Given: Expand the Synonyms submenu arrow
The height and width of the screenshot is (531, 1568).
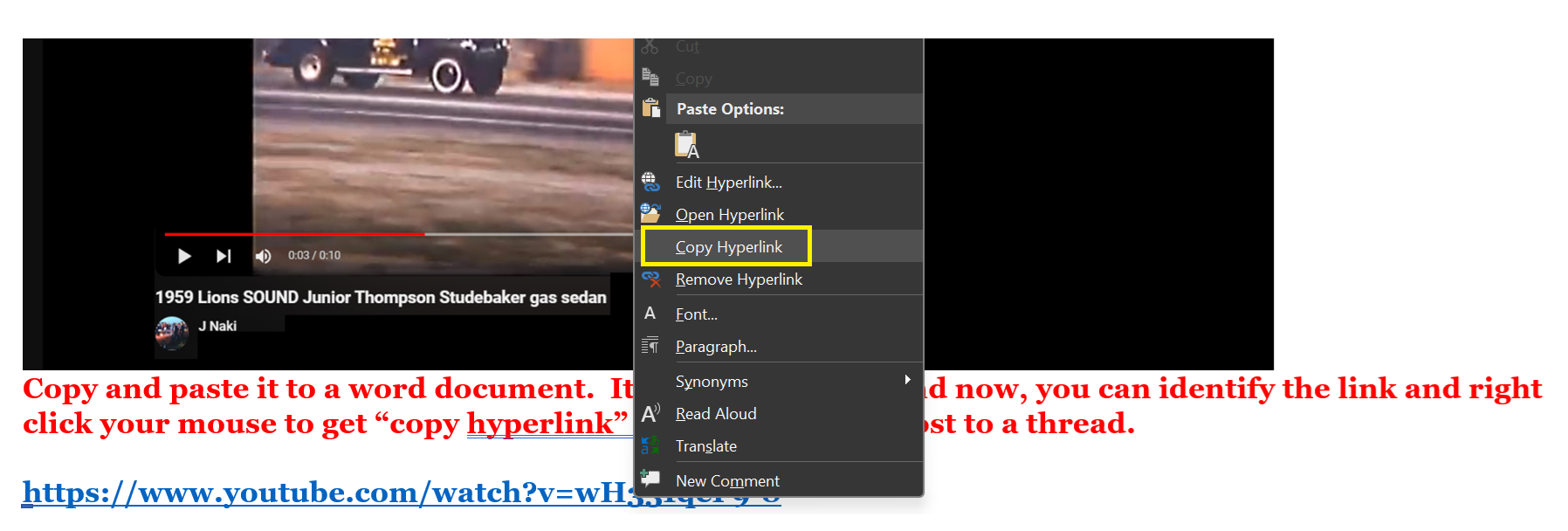Looking at the screenshot, I should coord(907,380).
